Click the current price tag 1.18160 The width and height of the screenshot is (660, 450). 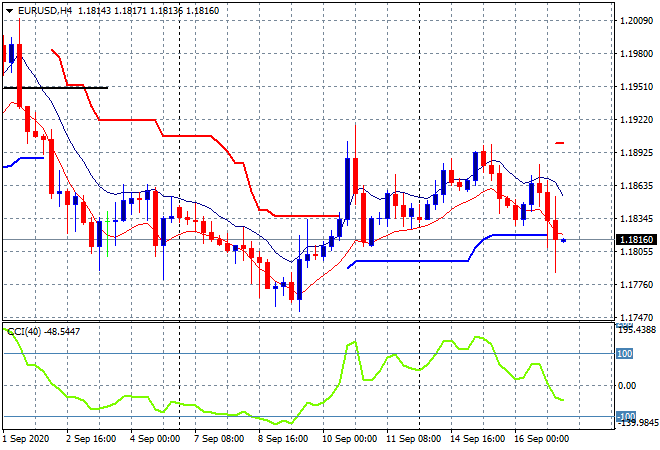(x=638, y=240)
